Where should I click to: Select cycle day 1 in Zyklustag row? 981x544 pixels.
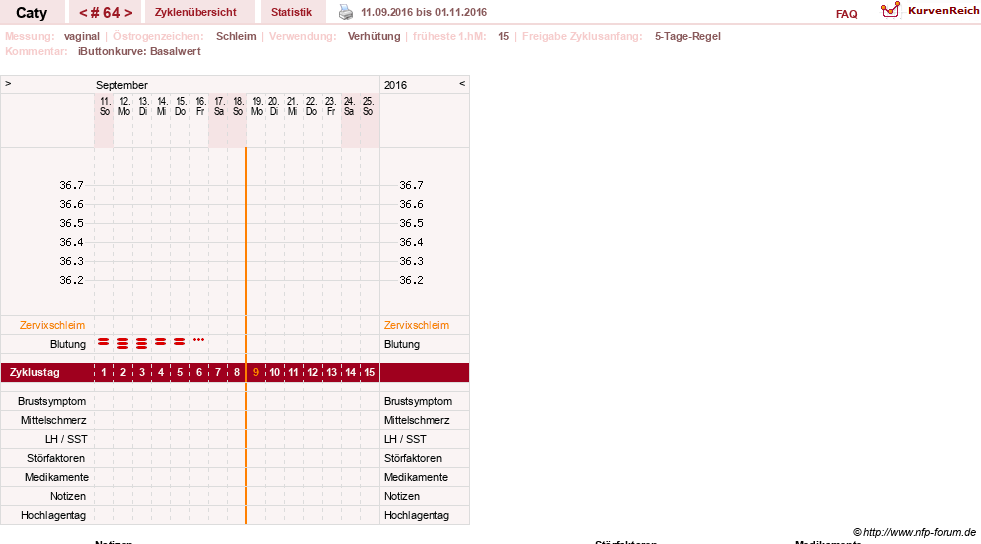point(104,372)
